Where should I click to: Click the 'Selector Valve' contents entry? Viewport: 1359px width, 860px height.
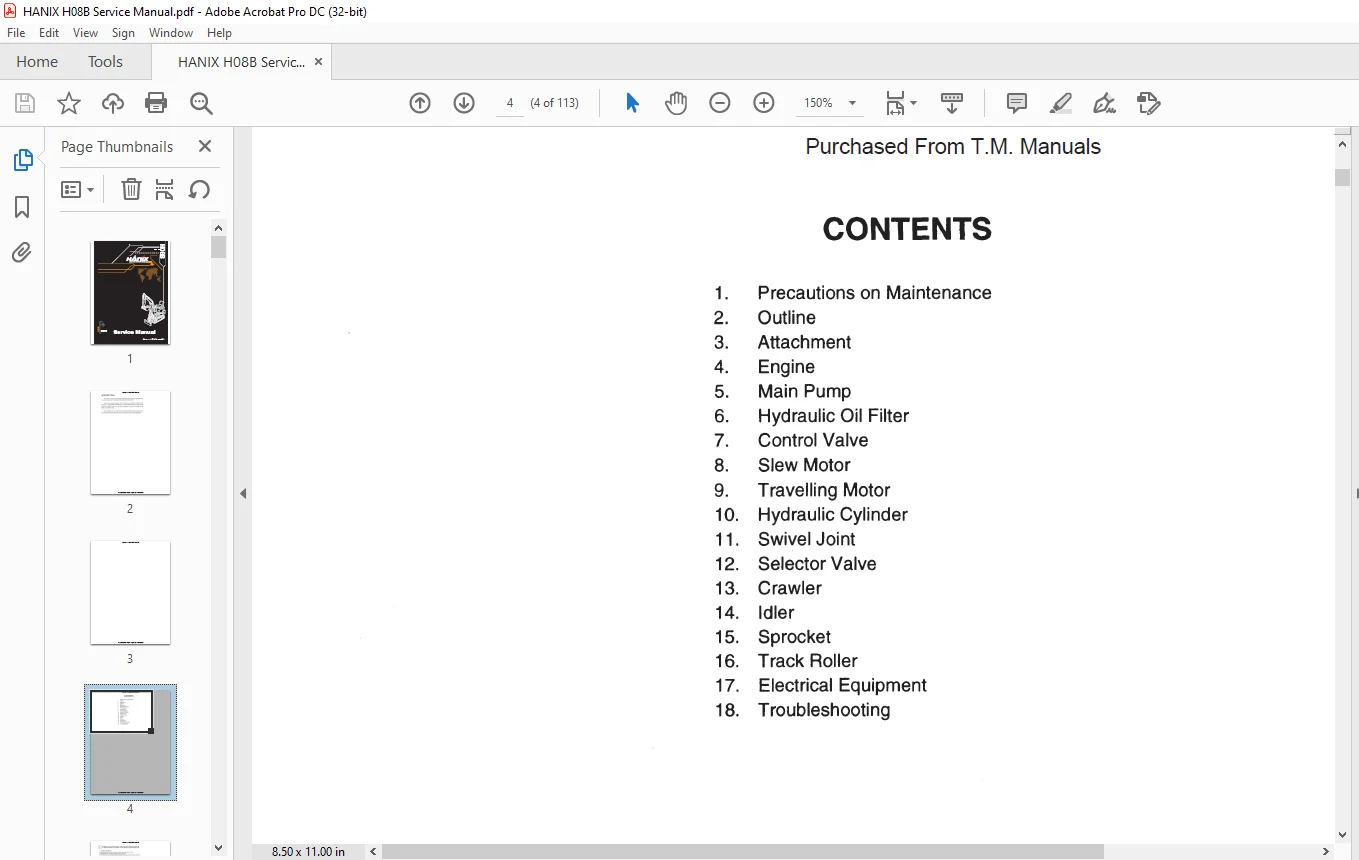(x=817, y=564)
